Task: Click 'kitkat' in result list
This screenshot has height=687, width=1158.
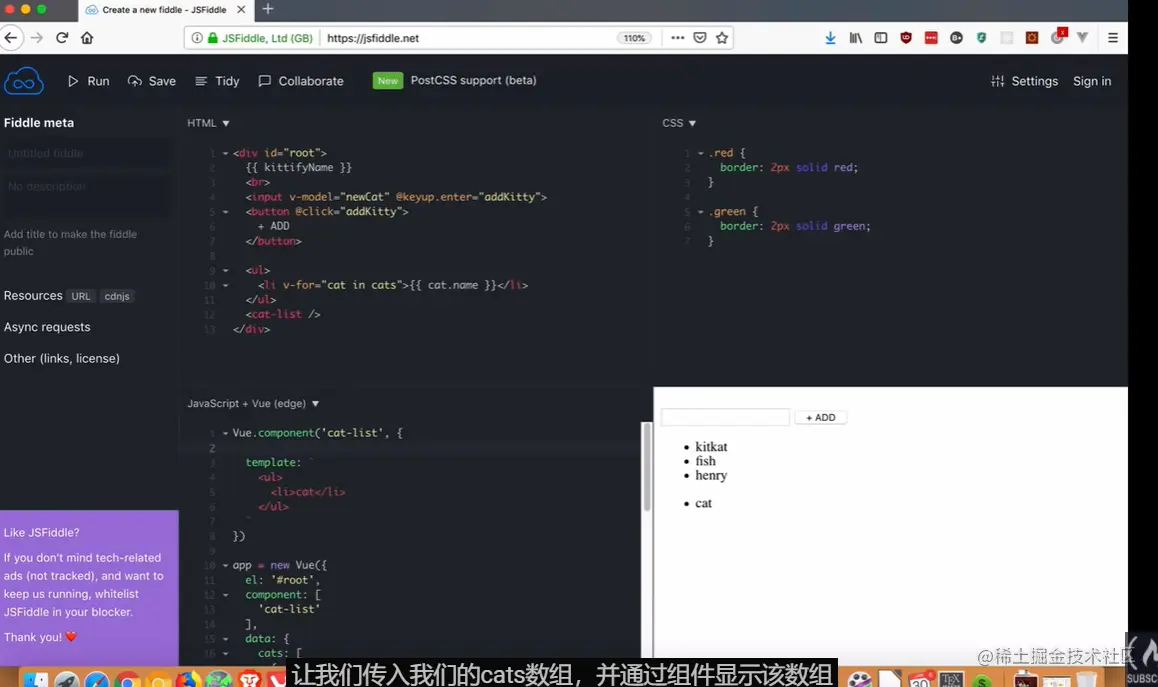Action: tap(711, 447)
